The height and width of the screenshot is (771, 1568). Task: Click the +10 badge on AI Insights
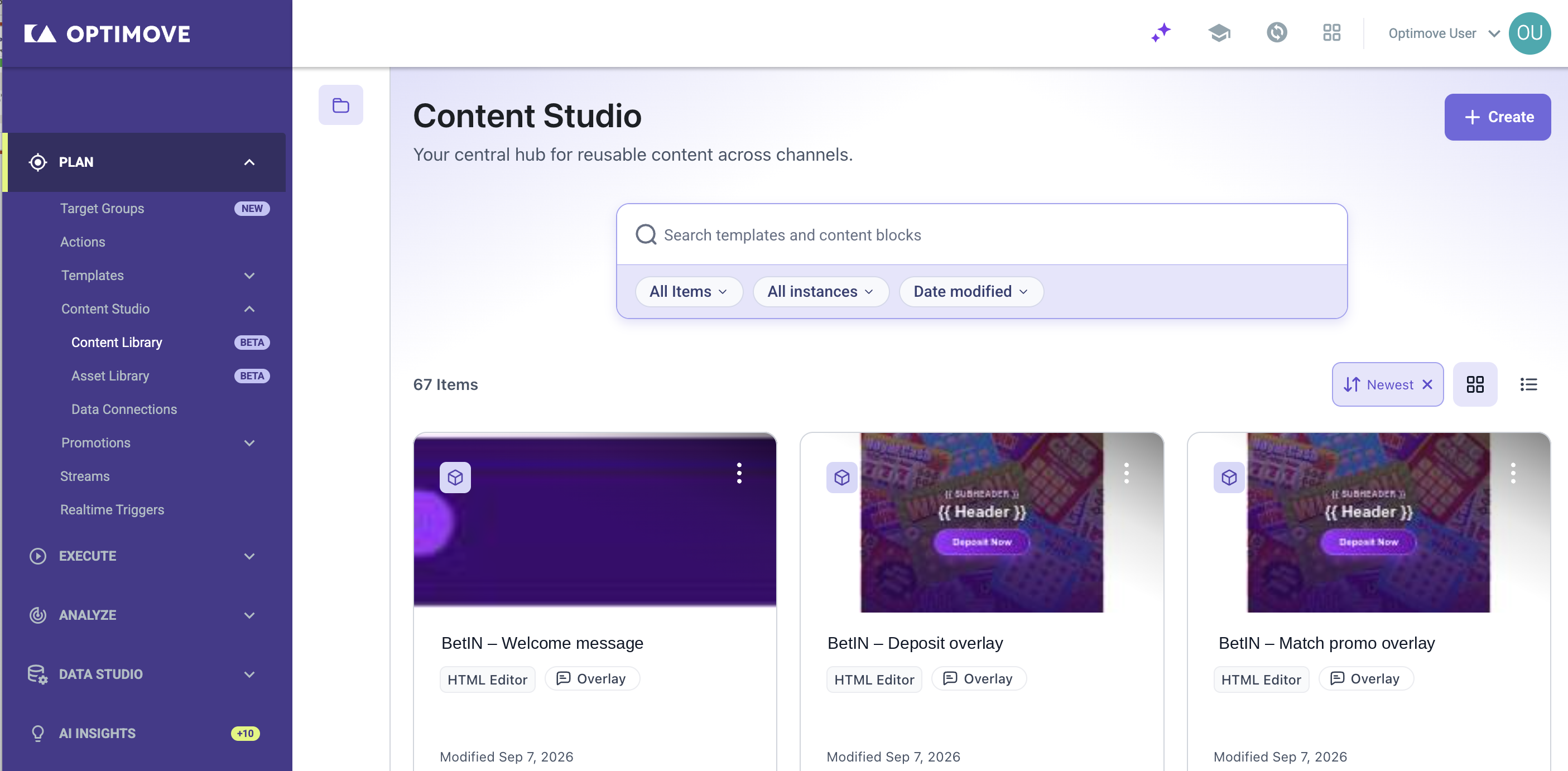[x=246, y=733]
